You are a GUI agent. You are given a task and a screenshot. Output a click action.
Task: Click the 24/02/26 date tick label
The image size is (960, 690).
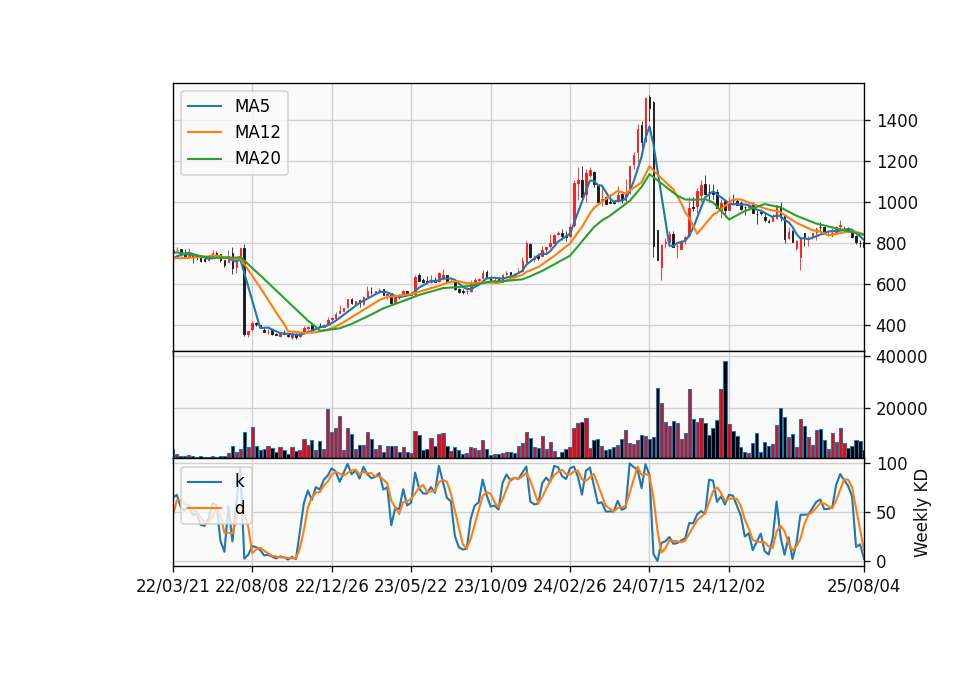[569, 586]
